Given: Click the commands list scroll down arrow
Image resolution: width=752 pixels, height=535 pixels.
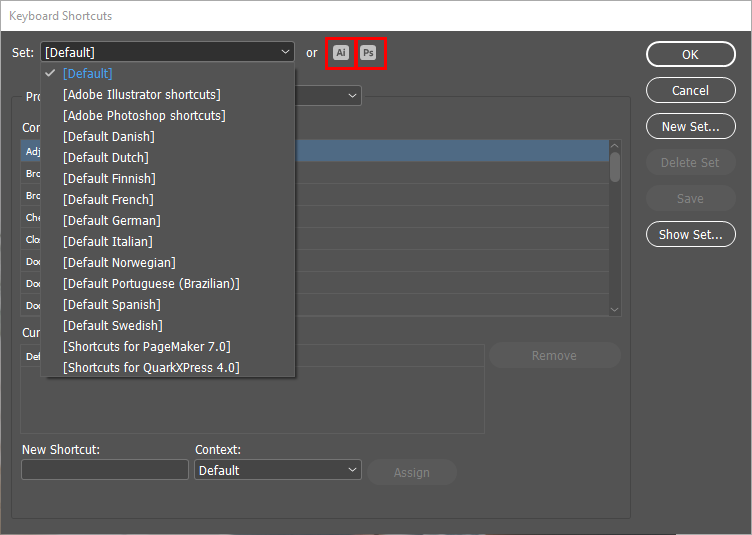Looking at the screenshot, I should [615, 310].
